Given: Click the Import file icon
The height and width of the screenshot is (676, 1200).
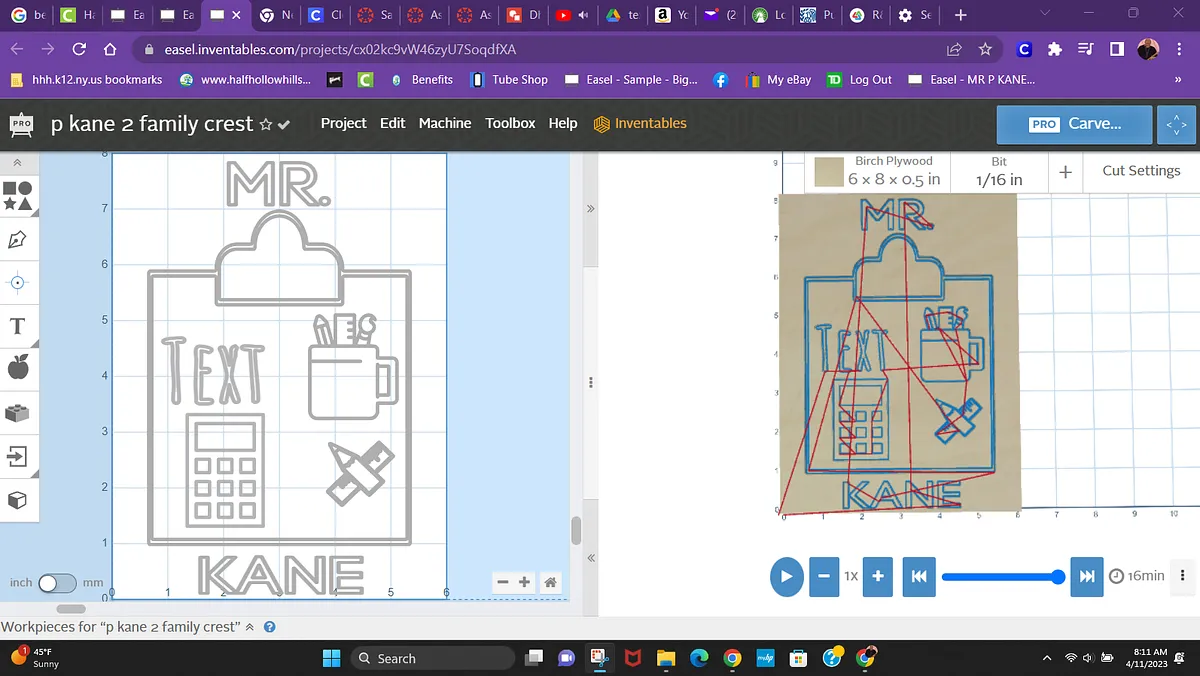Looking at the screenshot, I should tap(18, 456).
